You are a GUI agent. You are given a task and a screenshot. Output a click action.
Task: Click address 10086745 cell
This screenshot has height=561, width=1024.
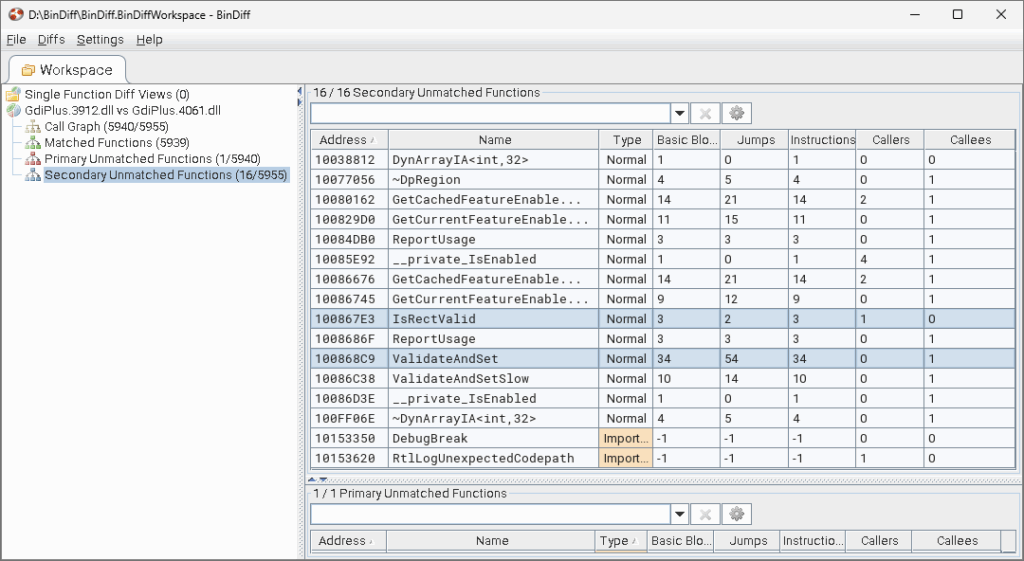349,299
